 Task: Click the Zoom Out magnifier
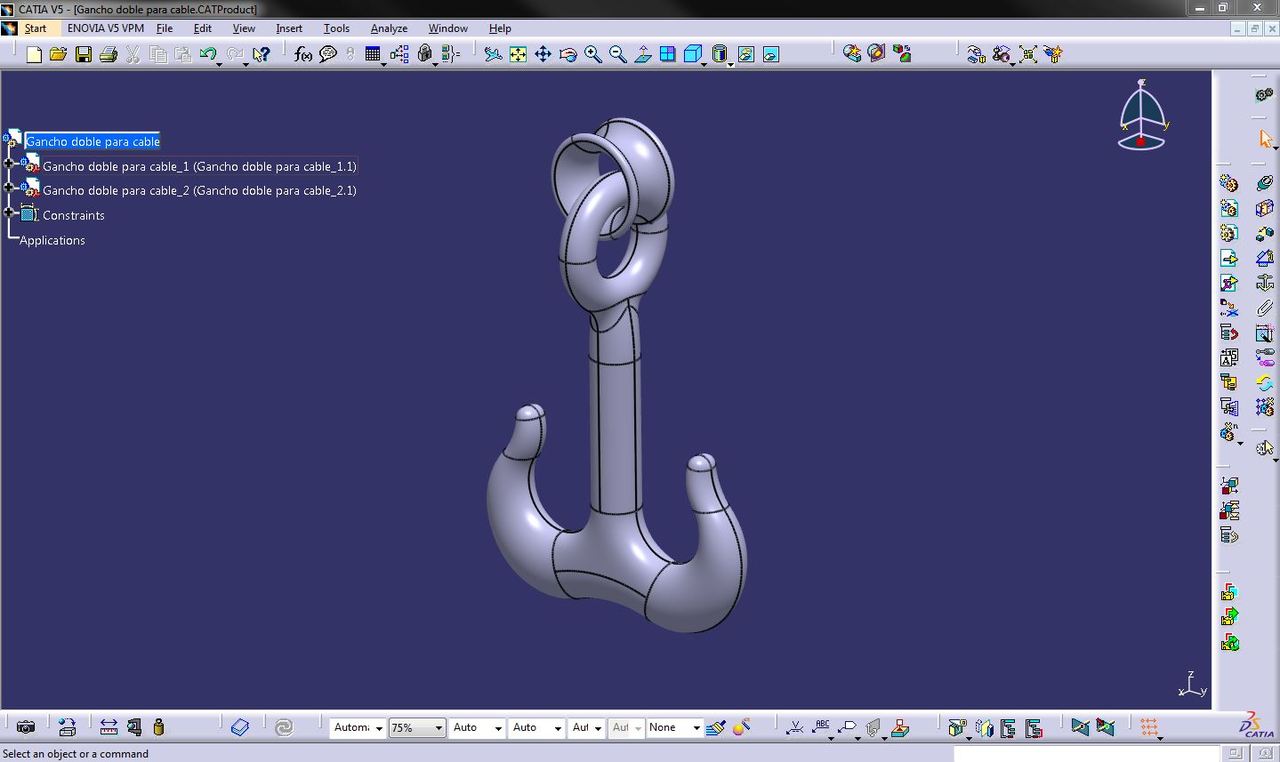pyautogui.click(x=618, y=54)
